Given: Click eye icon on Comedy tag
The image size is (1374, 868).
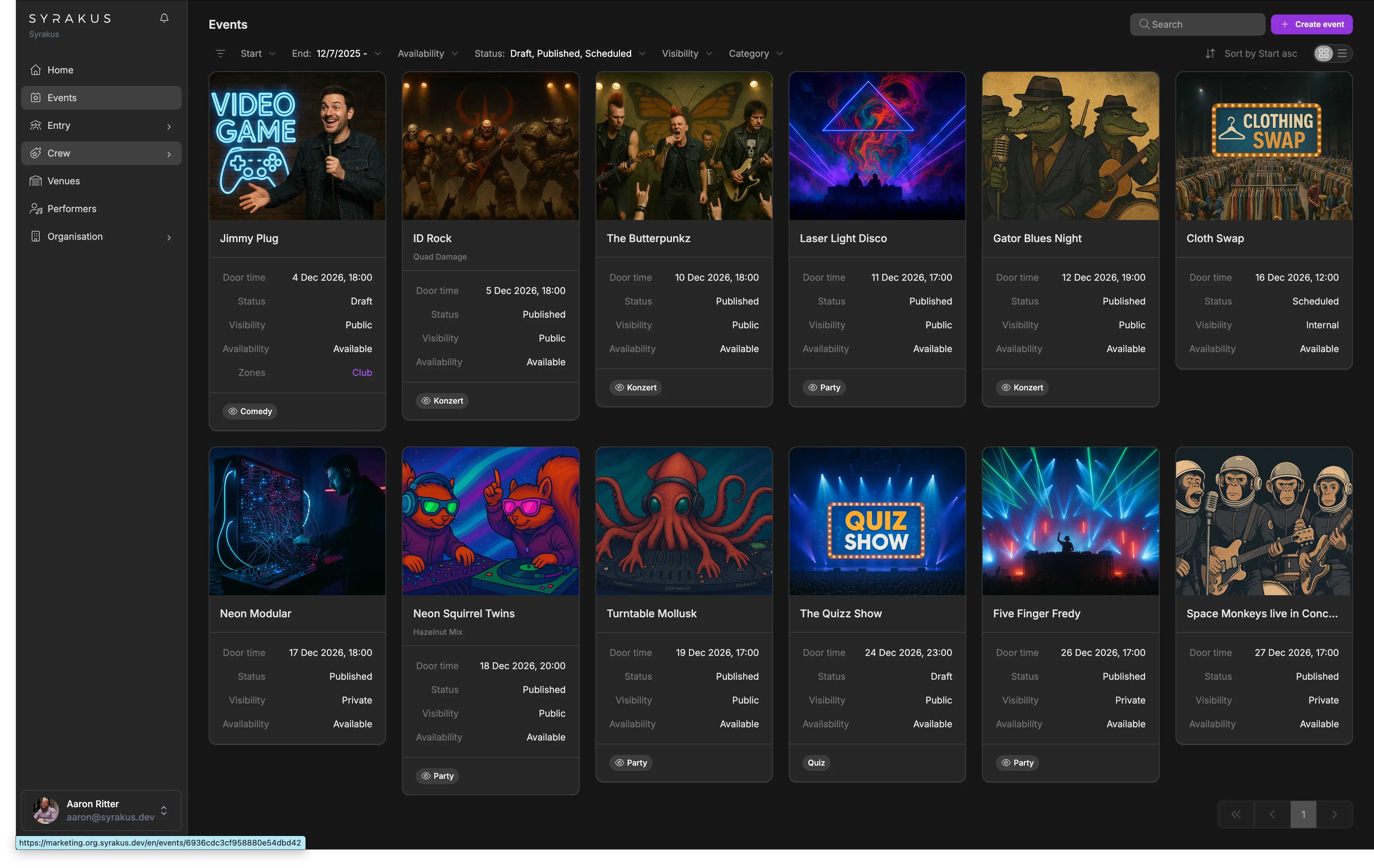Looking at the screenshot, I should point(233,412).
